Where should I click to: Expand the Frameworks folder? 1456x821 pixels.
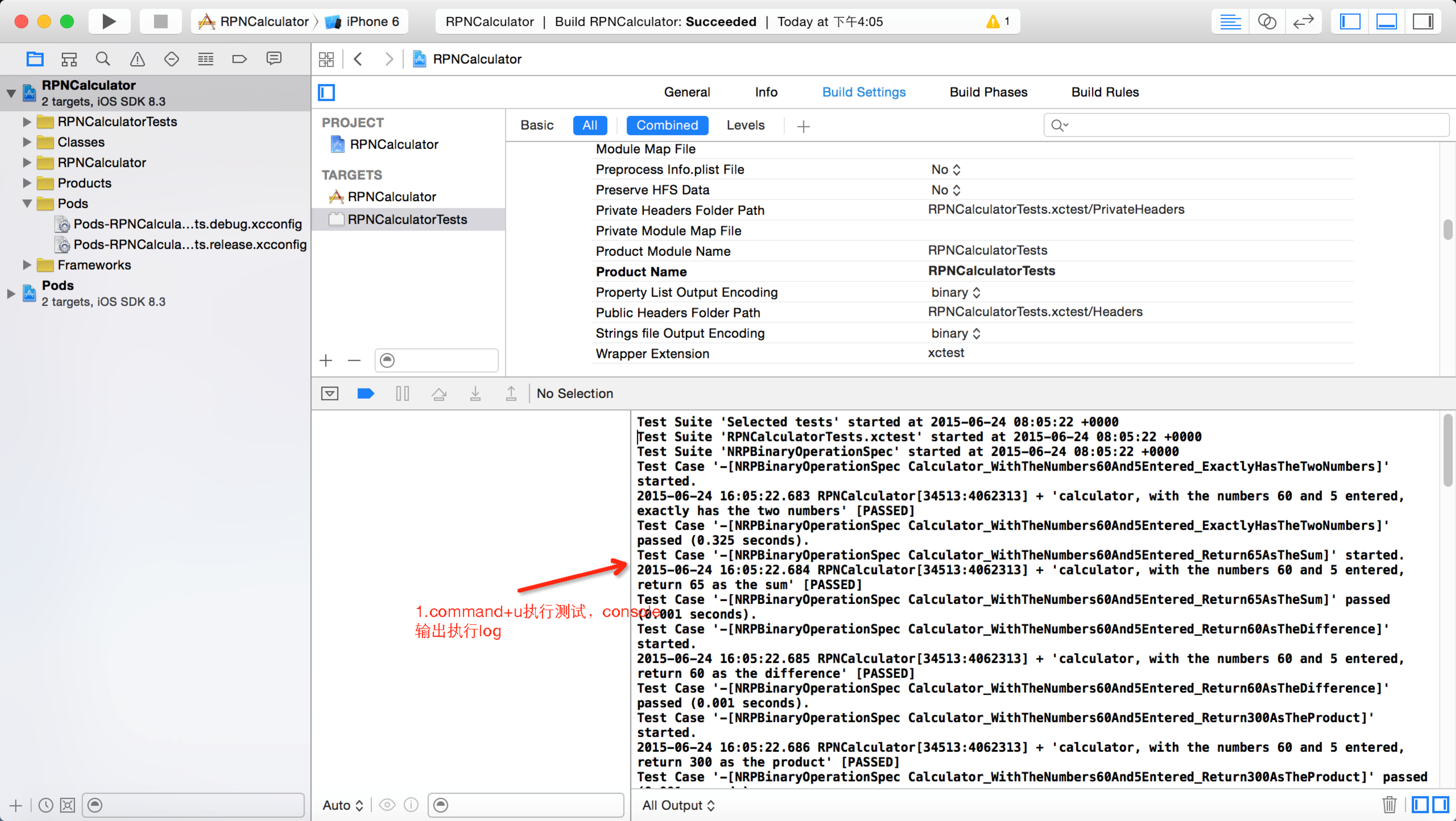point(26,265)
